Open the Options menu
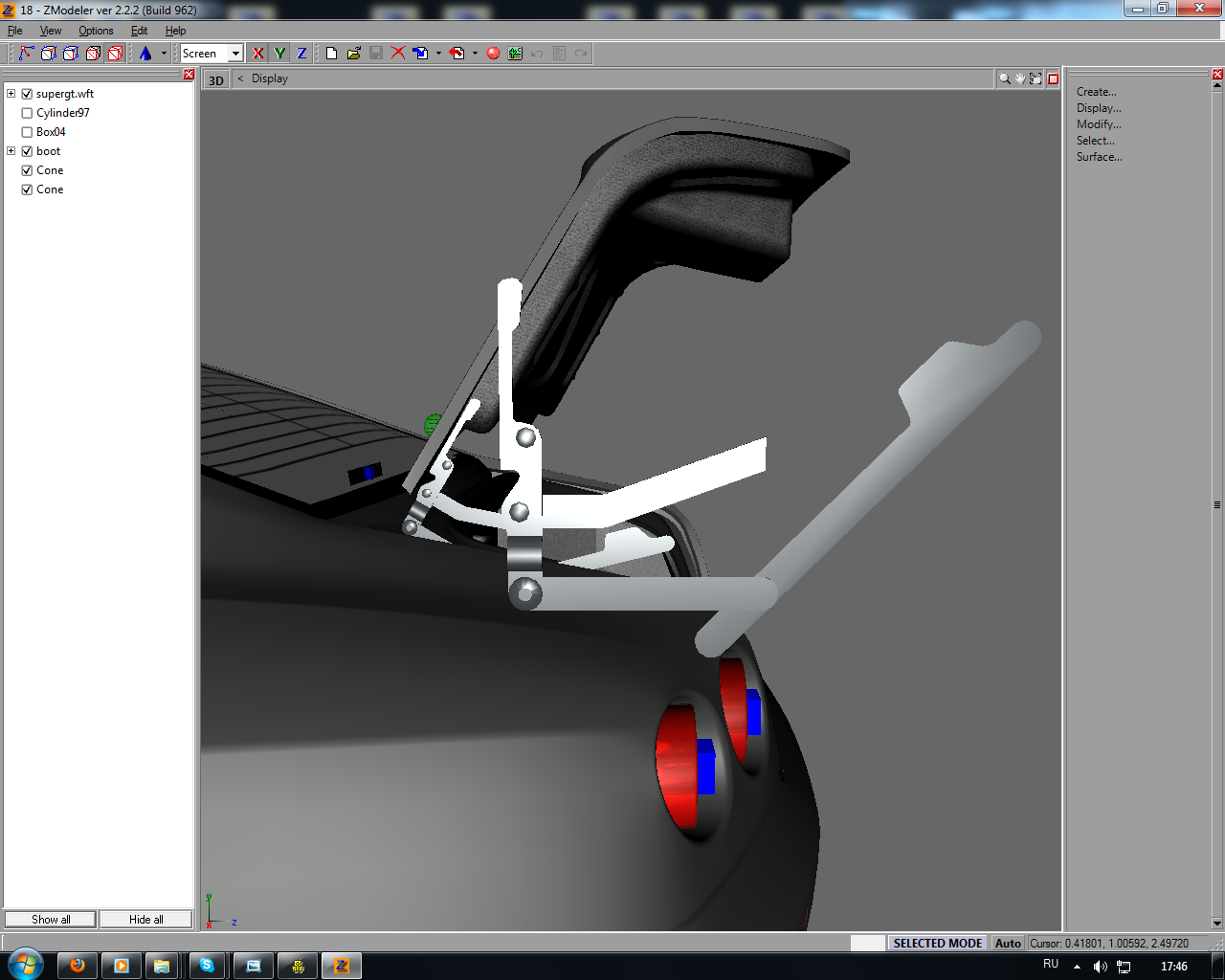This screenshot has width=1225, height=980. pyautogui.click(x=96, y=31)
